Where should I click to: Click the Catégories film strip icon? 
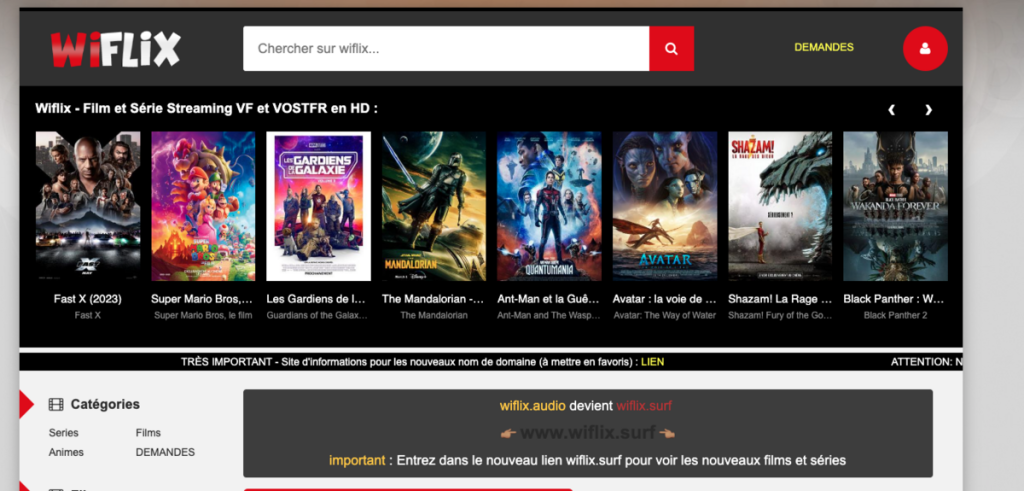56,405
